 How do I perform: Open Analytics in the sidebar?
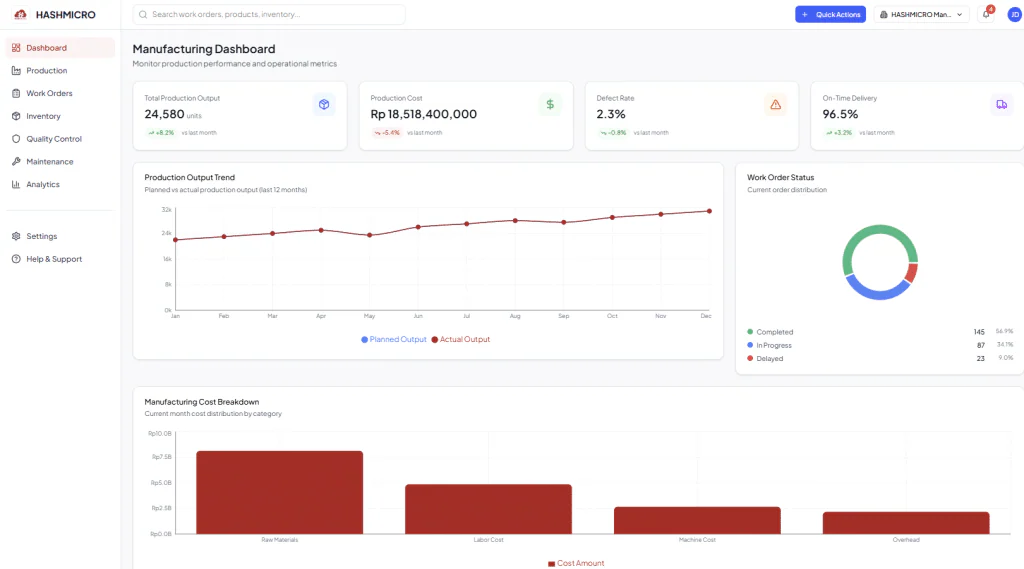(x=60, y=184)
